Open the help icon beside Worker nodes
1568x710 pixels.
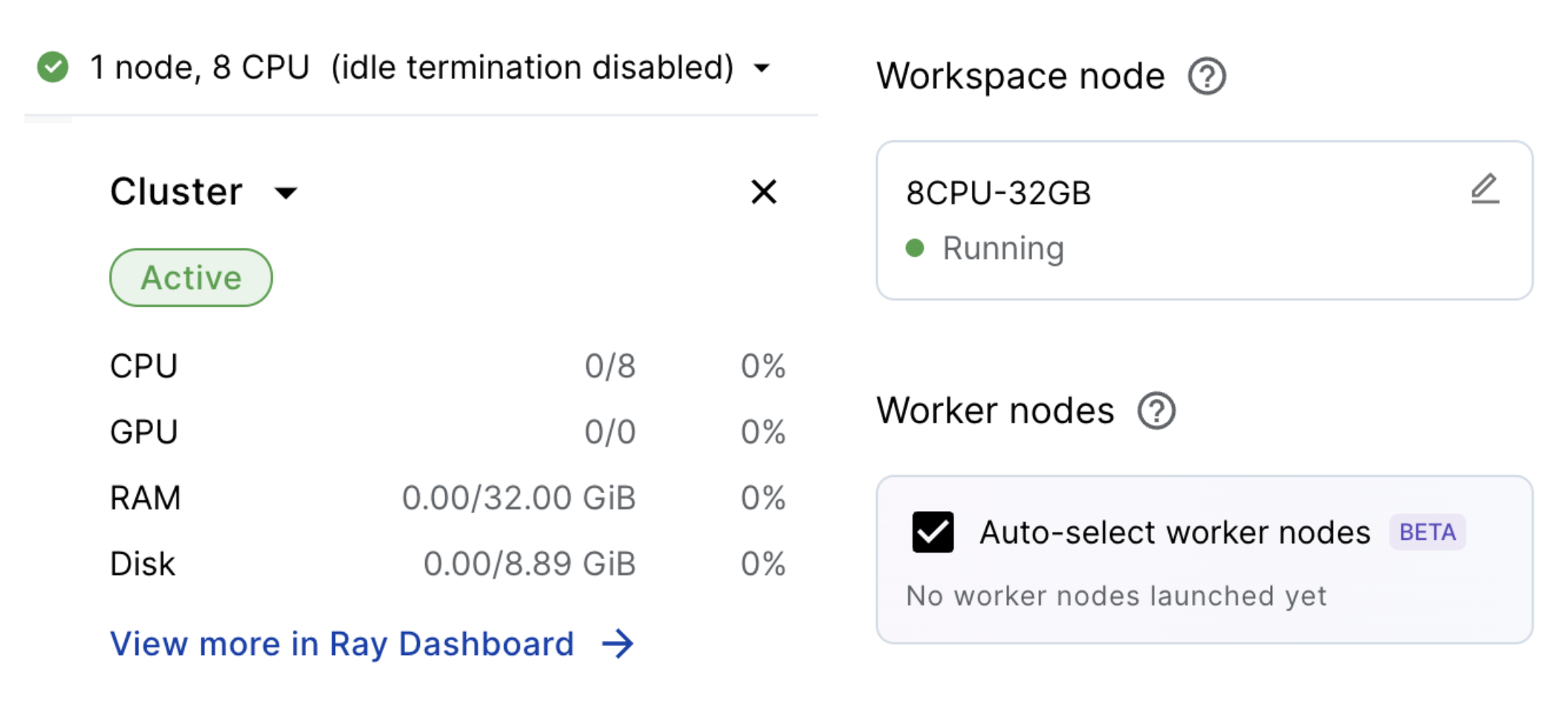click(x=1156, y=411)
